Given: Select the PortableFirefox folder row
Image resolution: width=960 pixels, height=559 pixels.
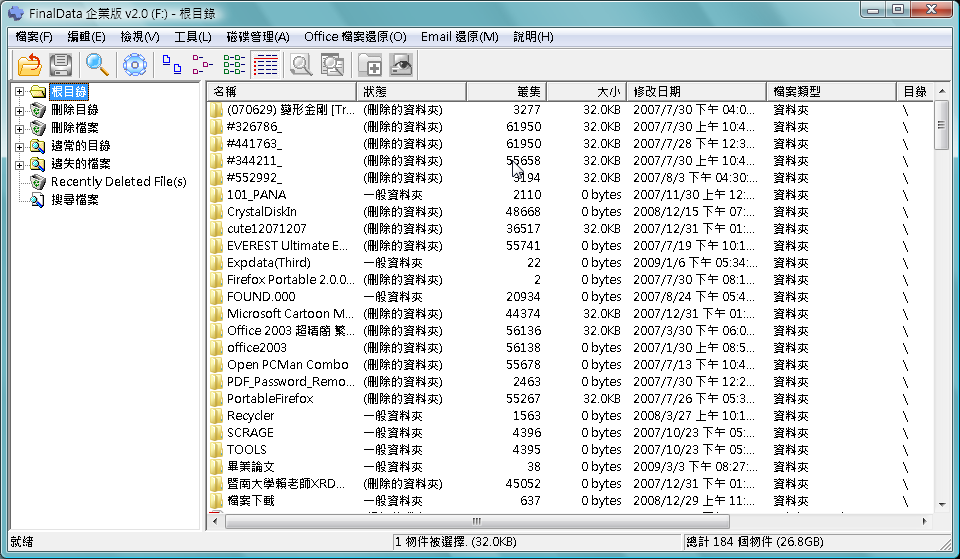Looking at the screenshot, I should coord(569,399).
